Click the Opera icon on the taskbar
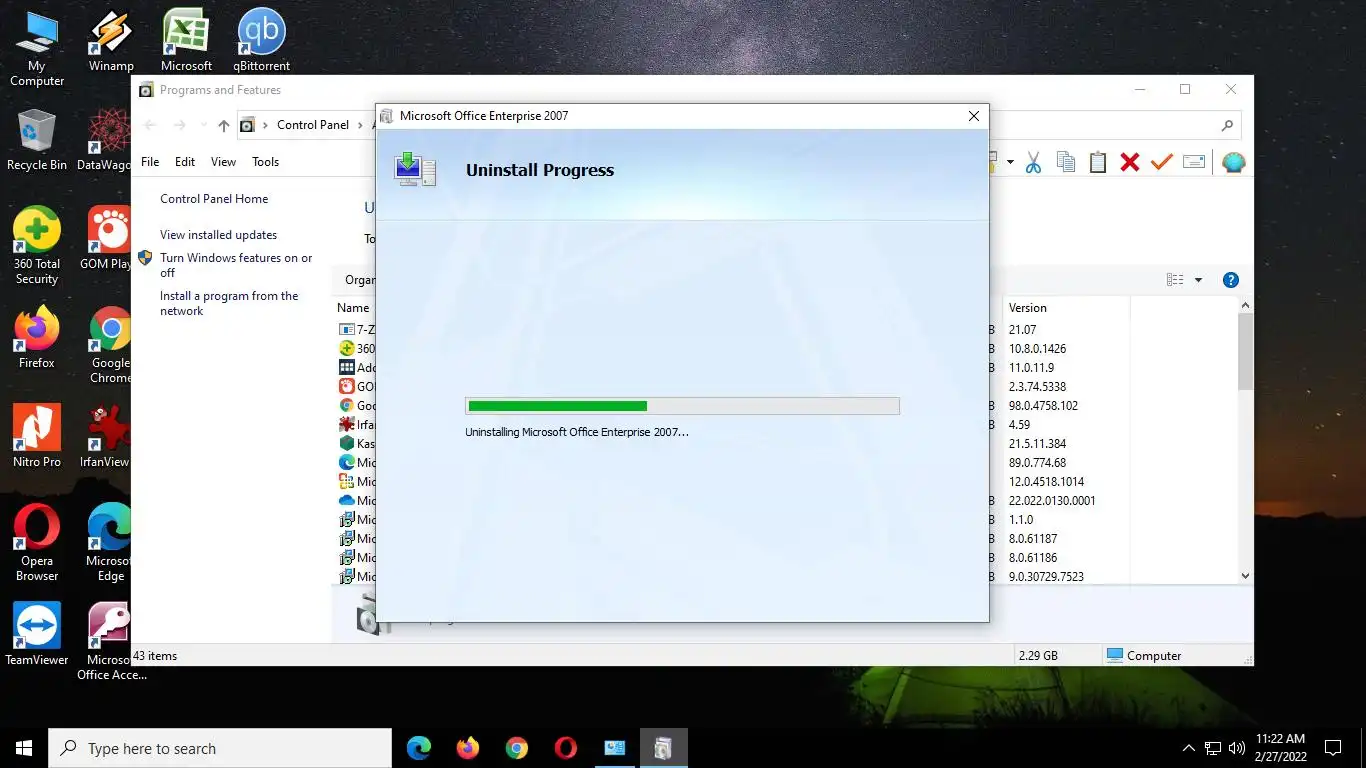The height and width of the screenshot is (768, 1366). pos(565,748)
